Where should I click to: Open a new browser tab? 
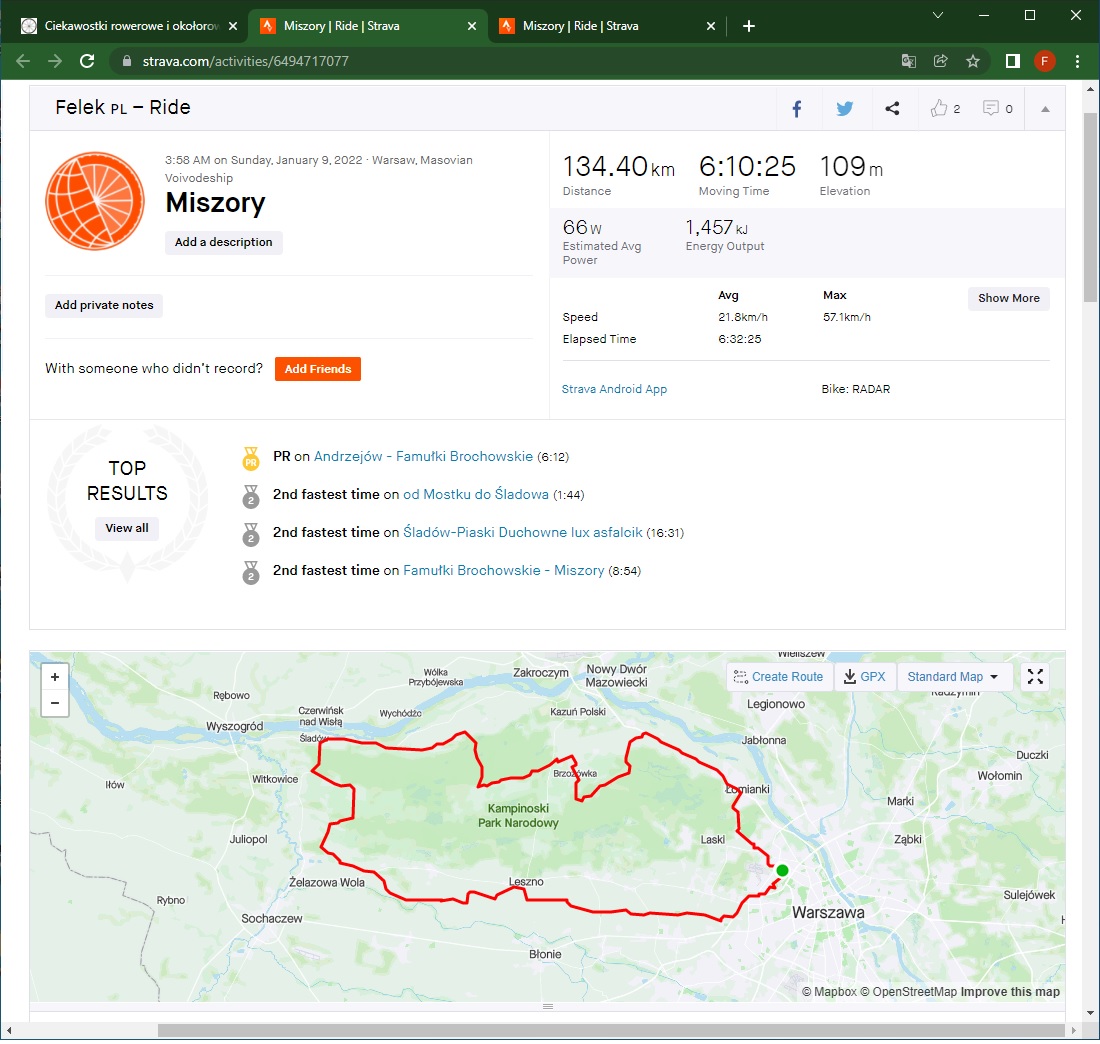(x=749, y=26)
